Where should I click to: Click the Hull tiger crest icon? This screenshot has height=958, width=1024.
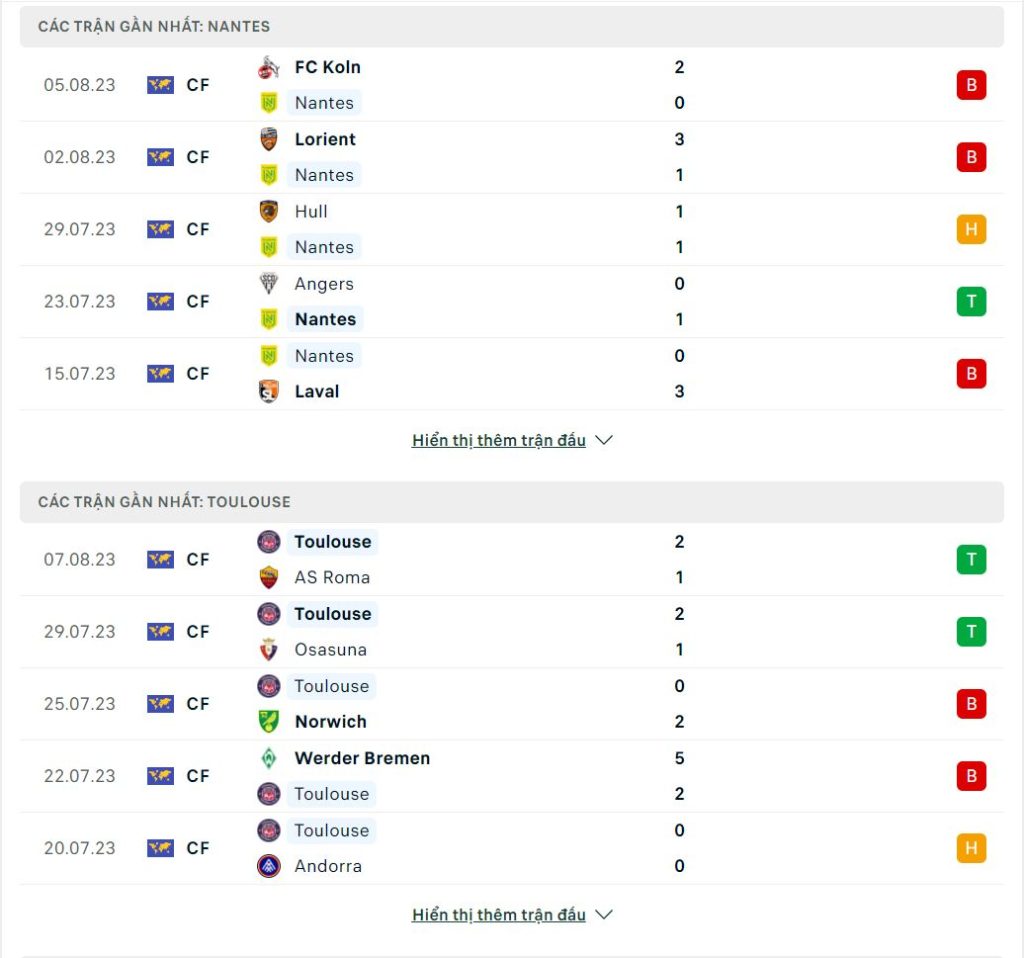pyautogui.click(x=268, y=212)
